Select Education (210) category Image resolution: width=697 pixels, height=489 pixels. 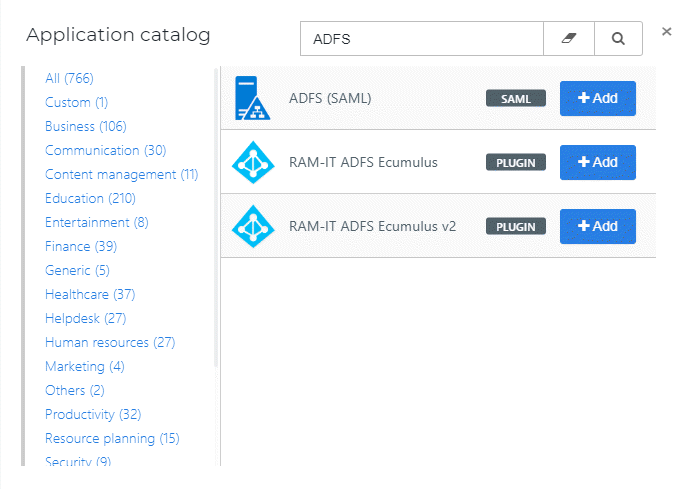[90, 198]
